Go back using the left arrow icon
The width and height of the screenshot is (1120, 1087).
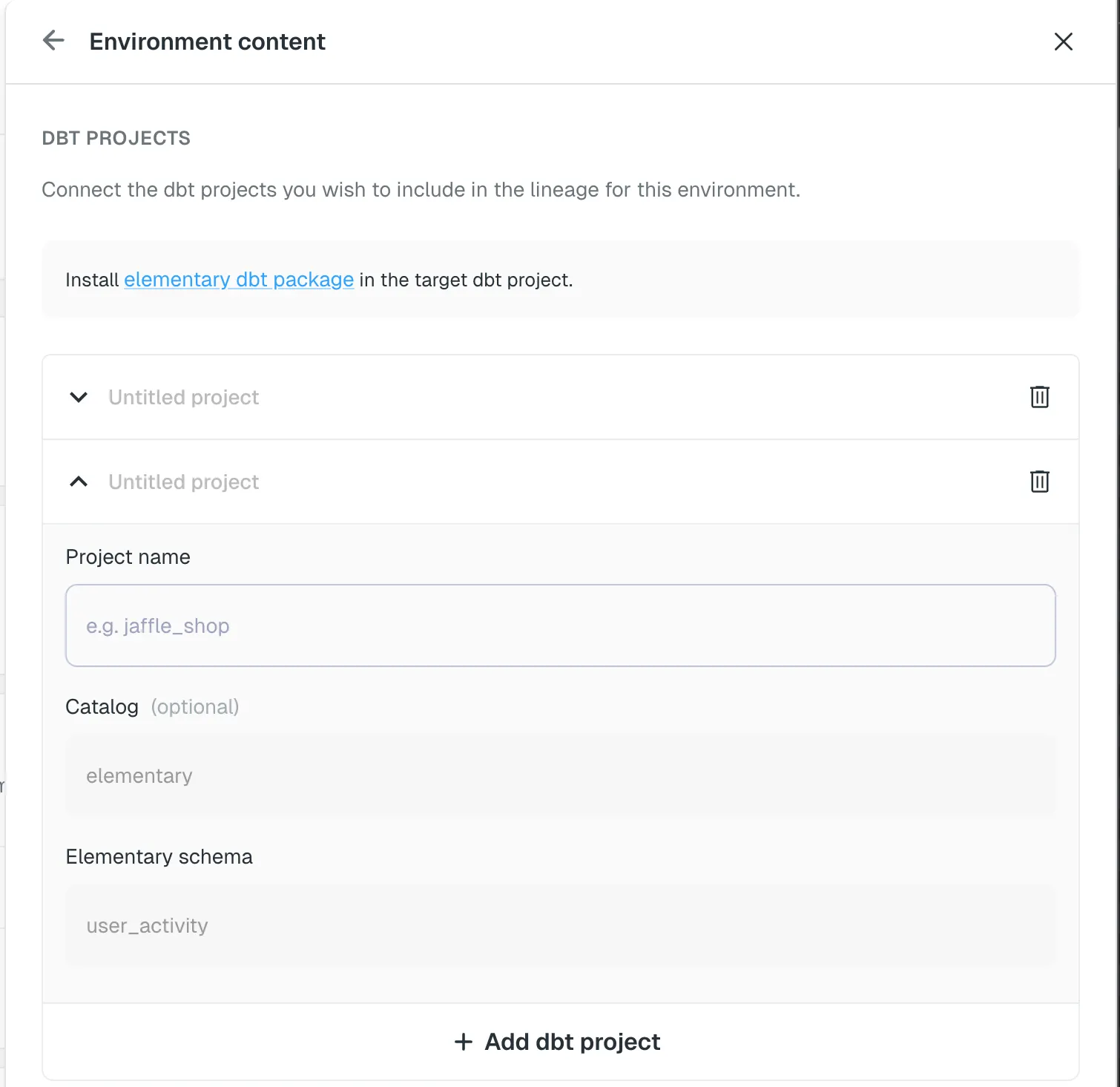point(53,41)
